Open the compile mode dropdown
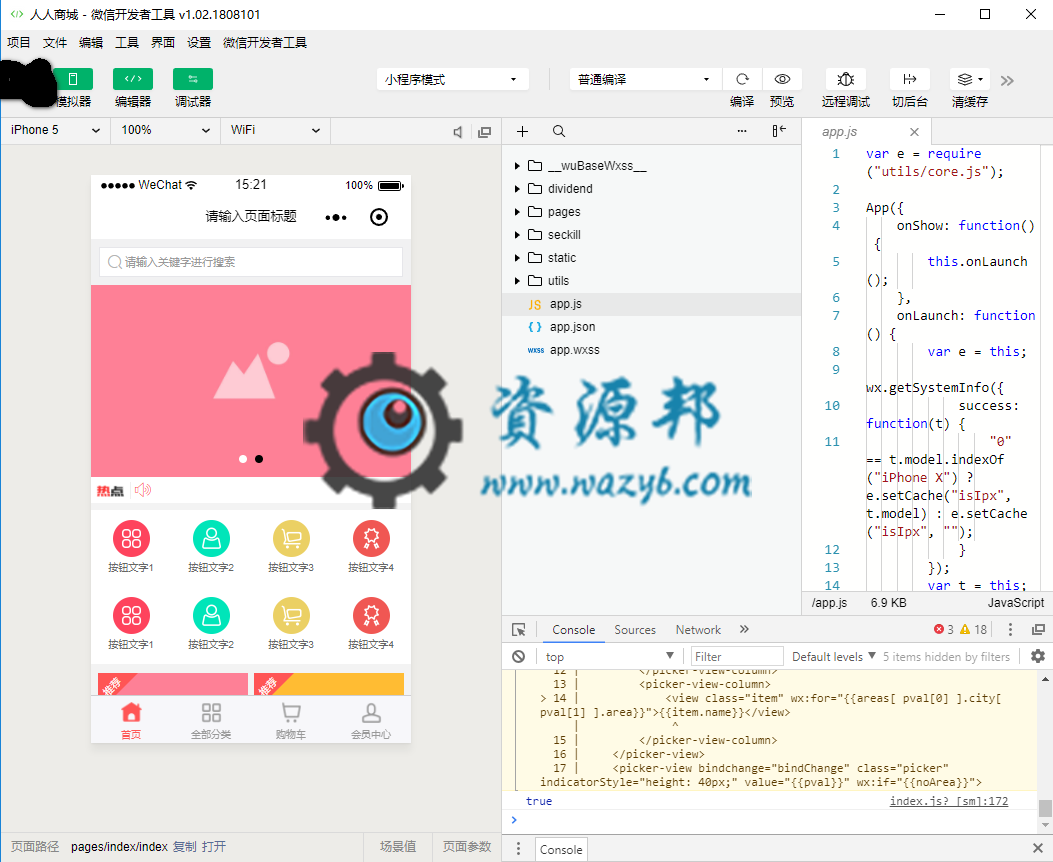Screen dimensions: 1053x862 [645, 79]
